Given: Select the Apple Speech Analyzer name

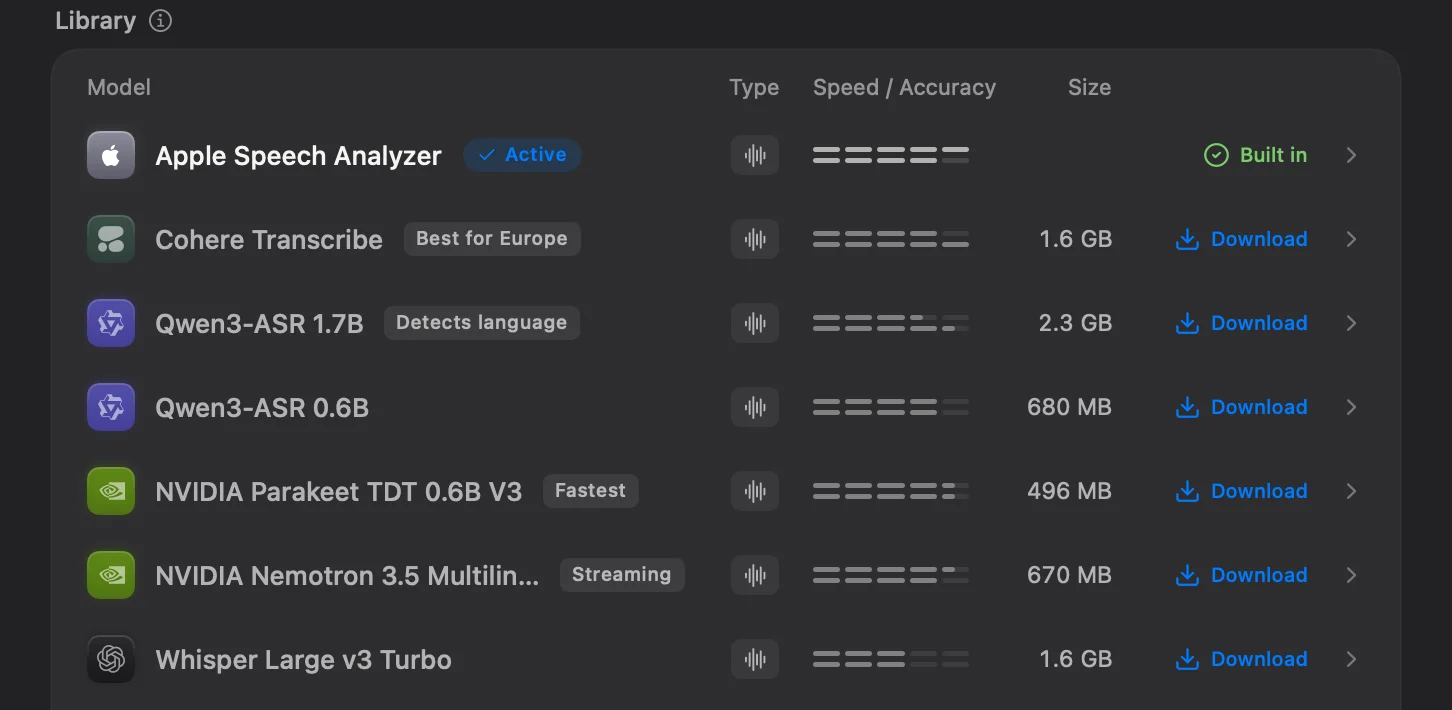Looking at the screenshot, I should point(298,156).
